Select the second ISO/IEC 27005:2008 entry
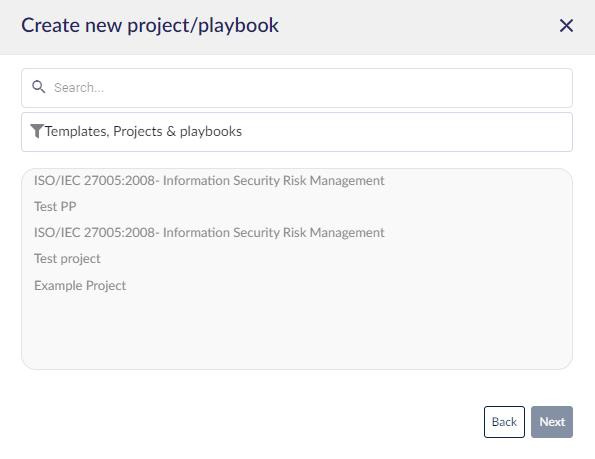 pyautogui.click(x=209, y=233)
